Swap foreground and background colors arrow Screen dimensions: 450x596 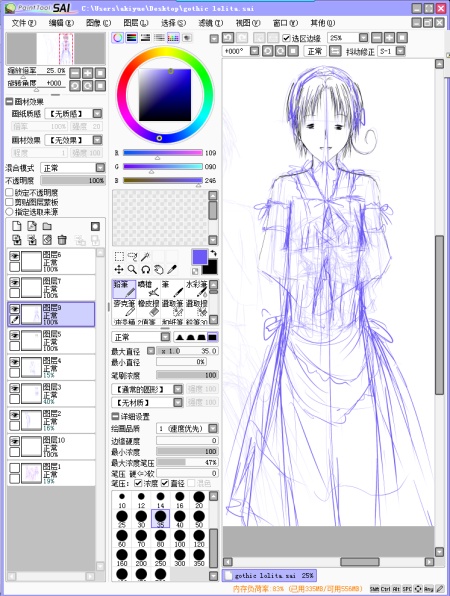(214, 253)
